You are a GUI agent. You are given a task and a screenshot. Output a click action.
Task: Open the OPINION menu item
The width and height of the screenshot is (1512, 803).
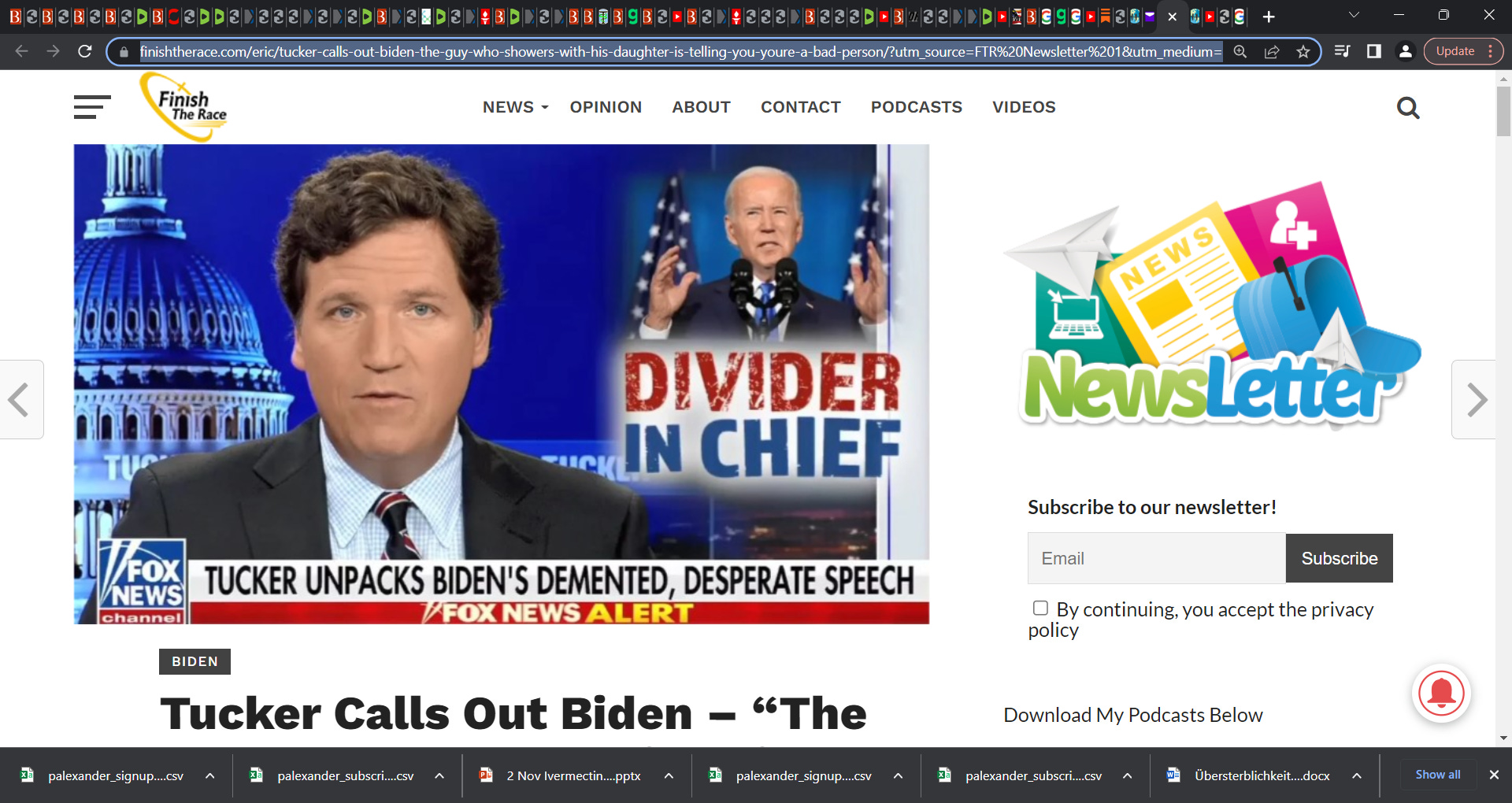click(606, 107)
